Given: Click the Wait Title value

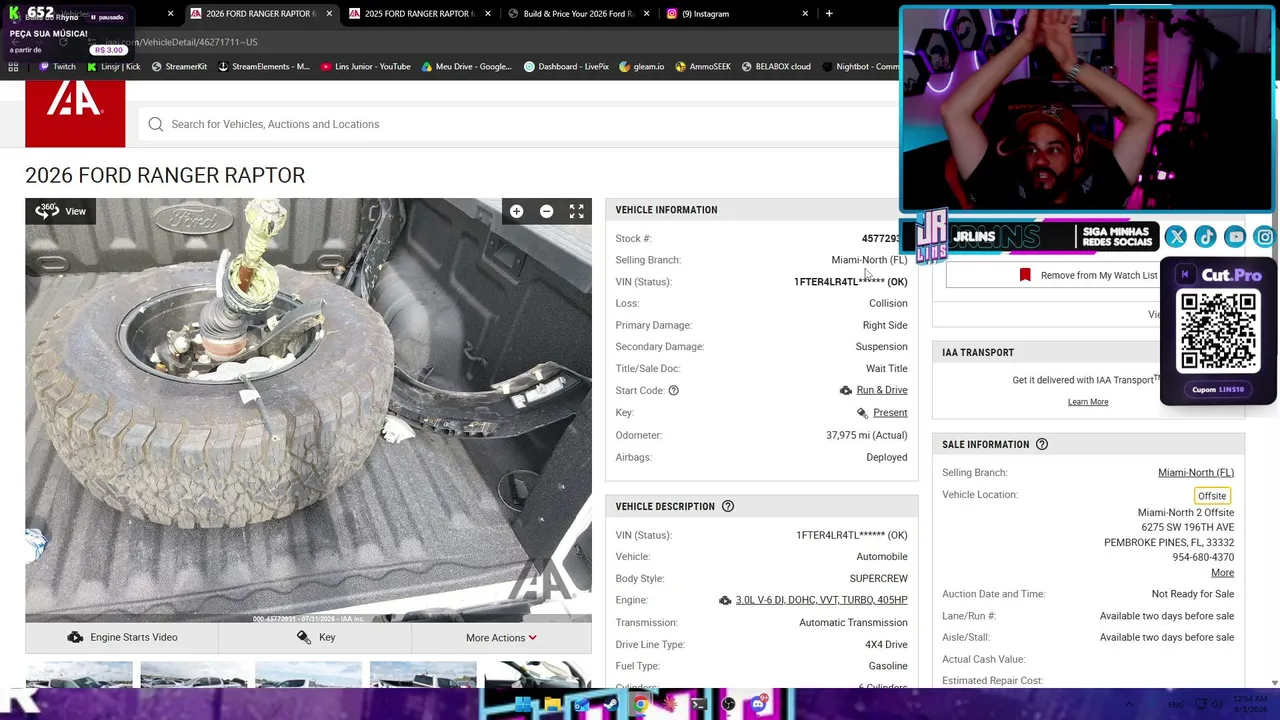Looking at the screenshot, I should click(x=887, y=369).
